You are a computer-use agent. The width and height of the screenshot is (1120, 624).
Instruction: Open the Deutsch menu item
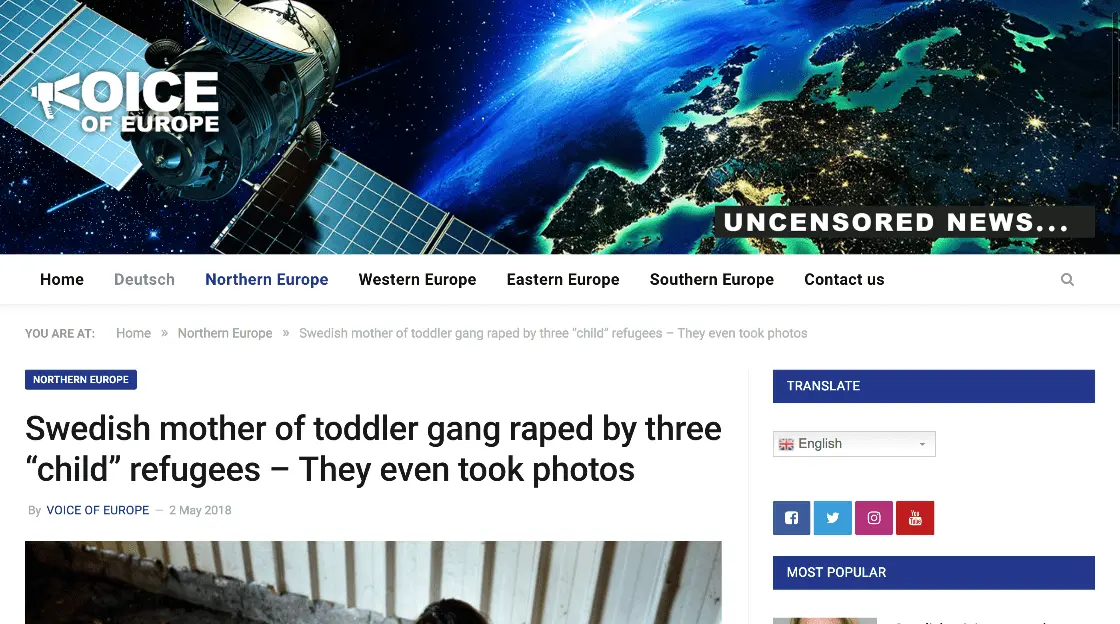[x=144, y=279]
